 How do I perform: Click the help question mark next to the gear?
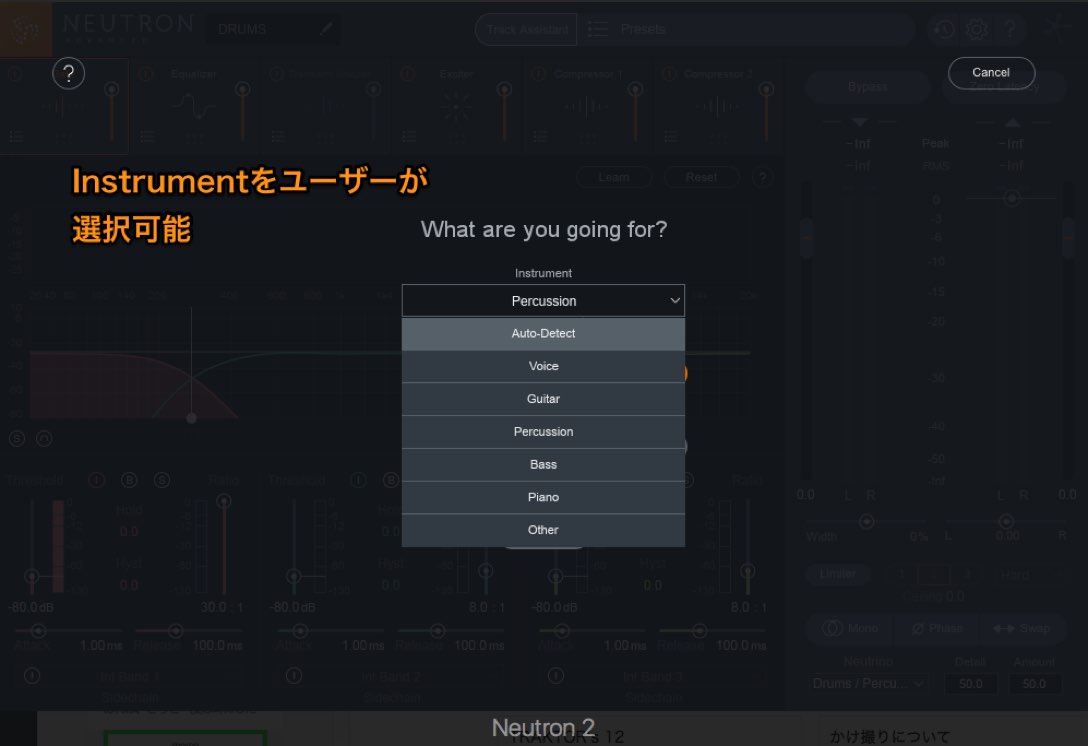pos(1010,29)
